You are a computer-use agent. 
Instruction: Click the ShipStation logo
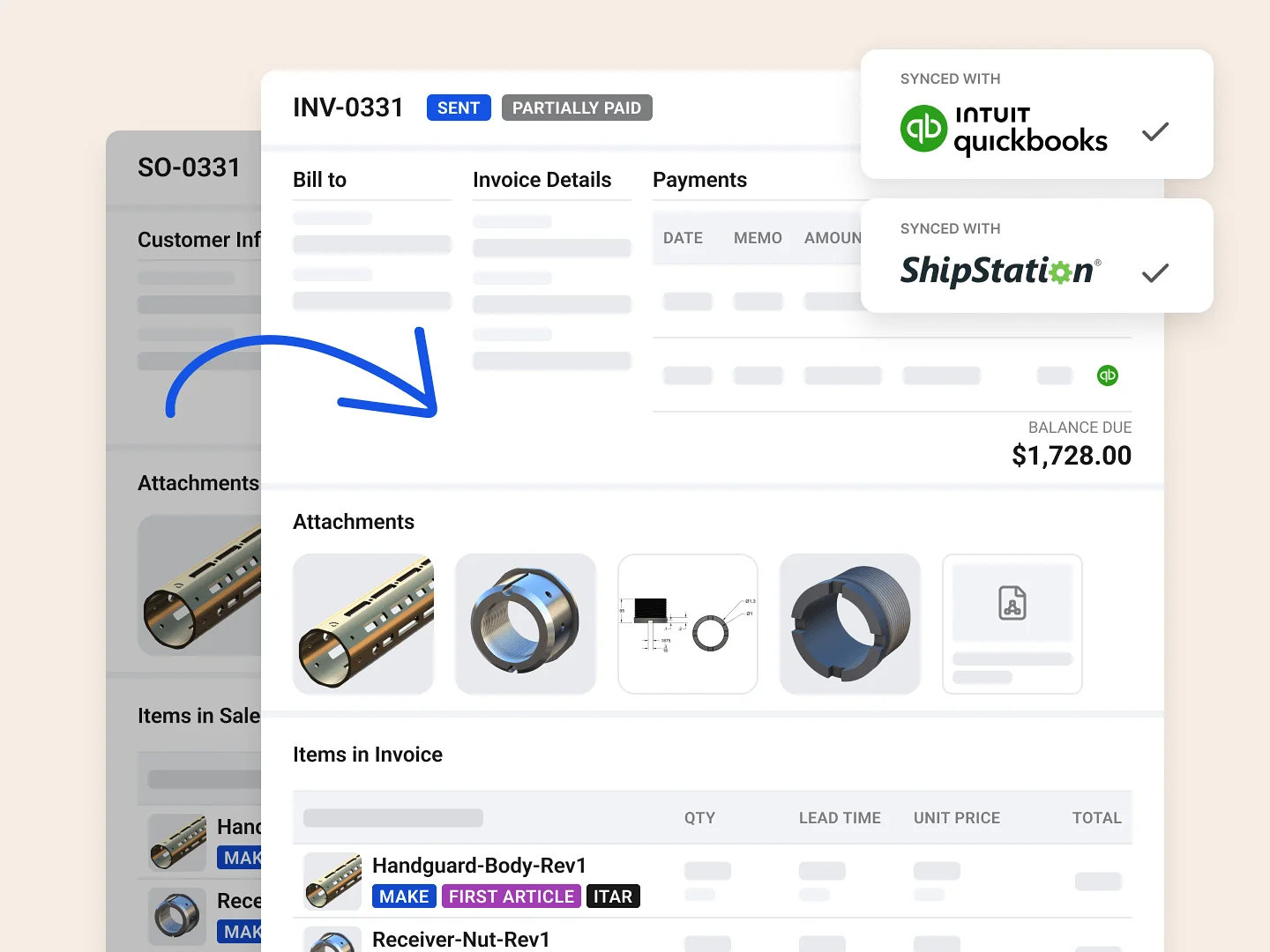(1001, 271)
